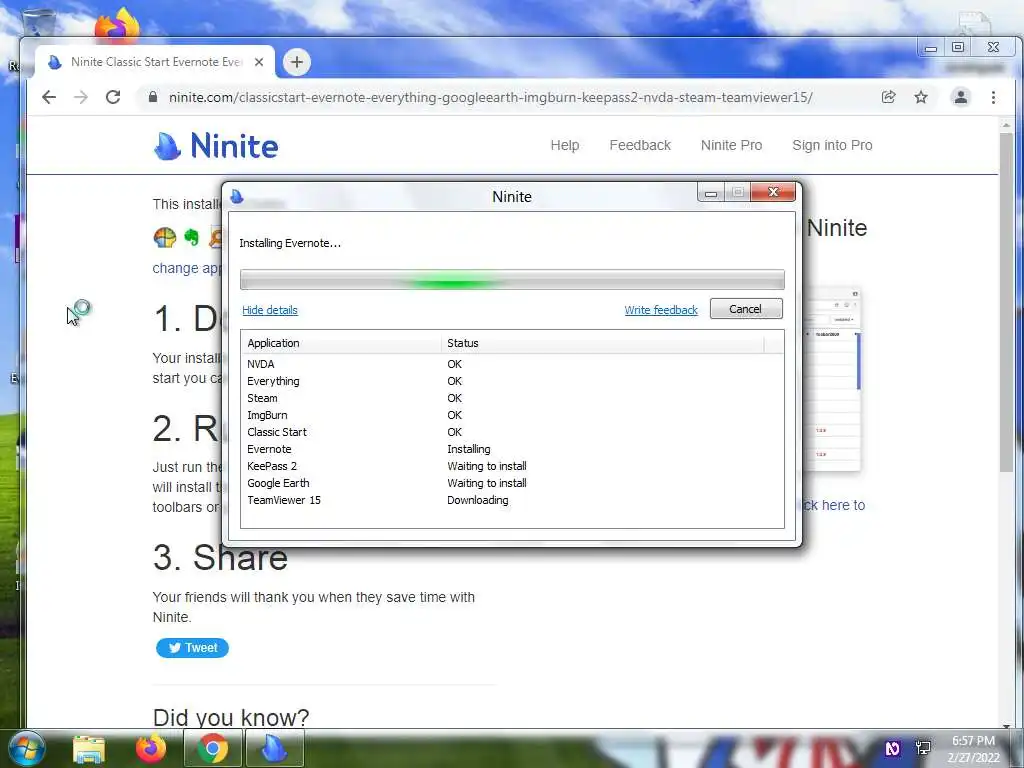The width and height of the screenshot is (1024, 768).
Task: Maximize the Chrome window
Action: click(x=958, y=47)
